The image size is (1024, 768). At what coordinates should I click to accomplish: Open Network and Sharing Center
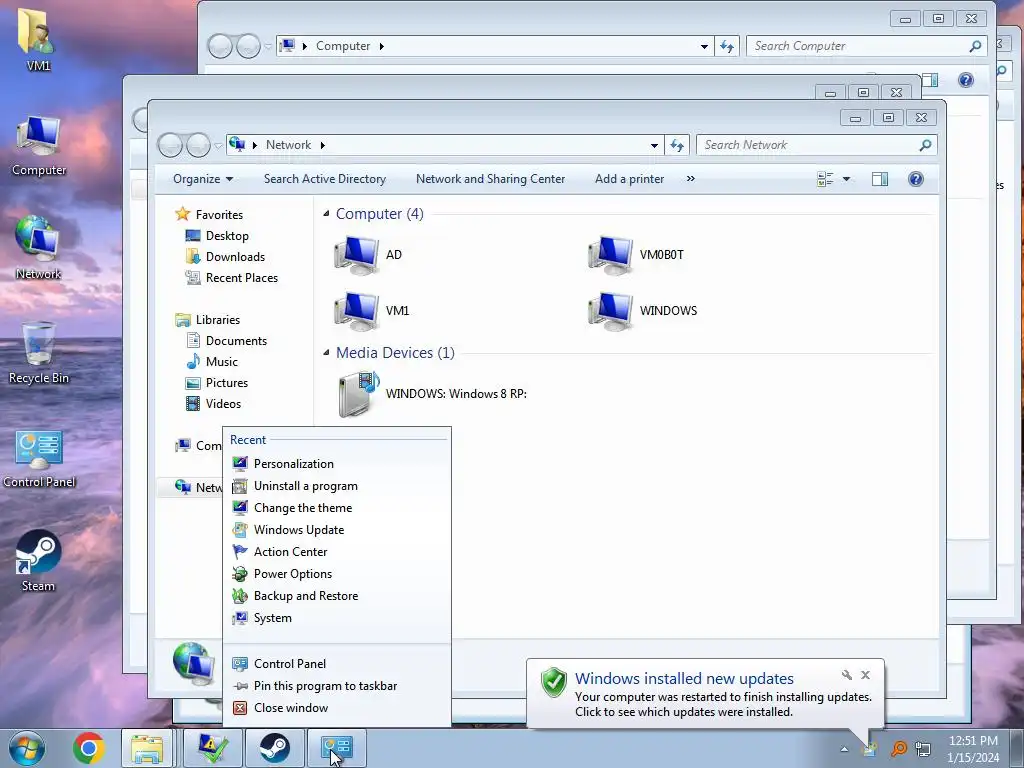point(490,179)
